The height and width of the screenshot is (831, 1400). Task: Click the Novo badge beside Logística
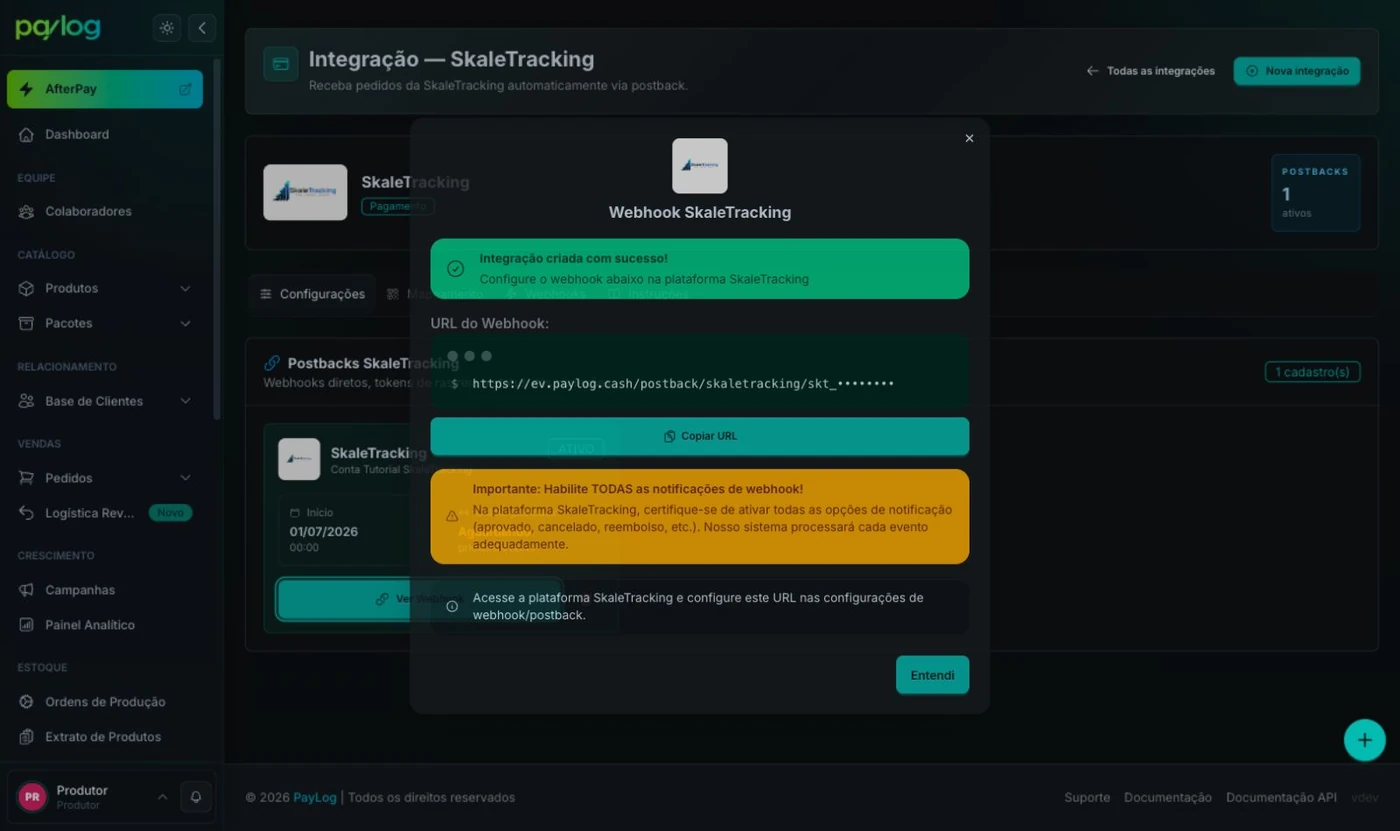coord(170,513)
